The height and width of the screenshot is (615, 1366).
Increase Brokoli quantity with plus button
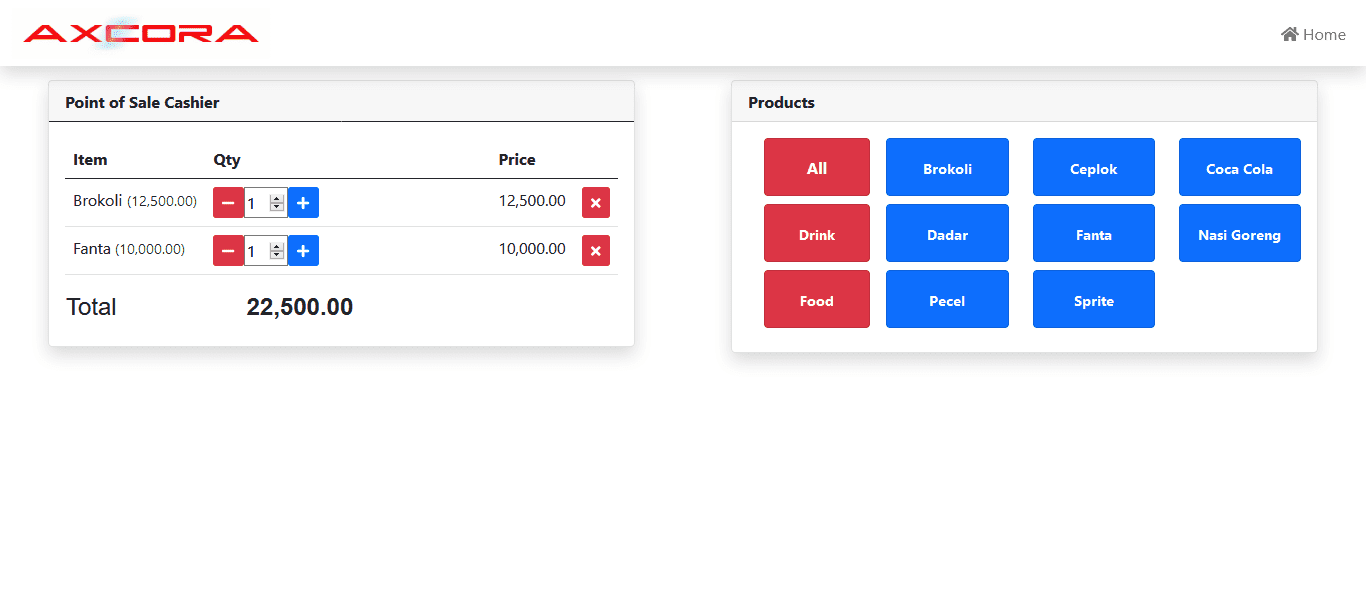pos(303,203)
